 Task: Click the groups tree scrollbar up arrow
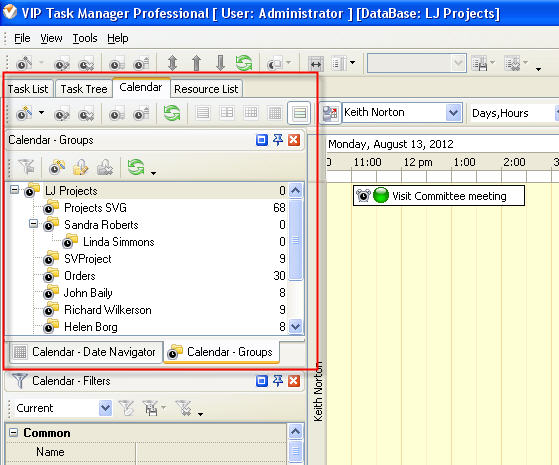click(x=296, y=190)
